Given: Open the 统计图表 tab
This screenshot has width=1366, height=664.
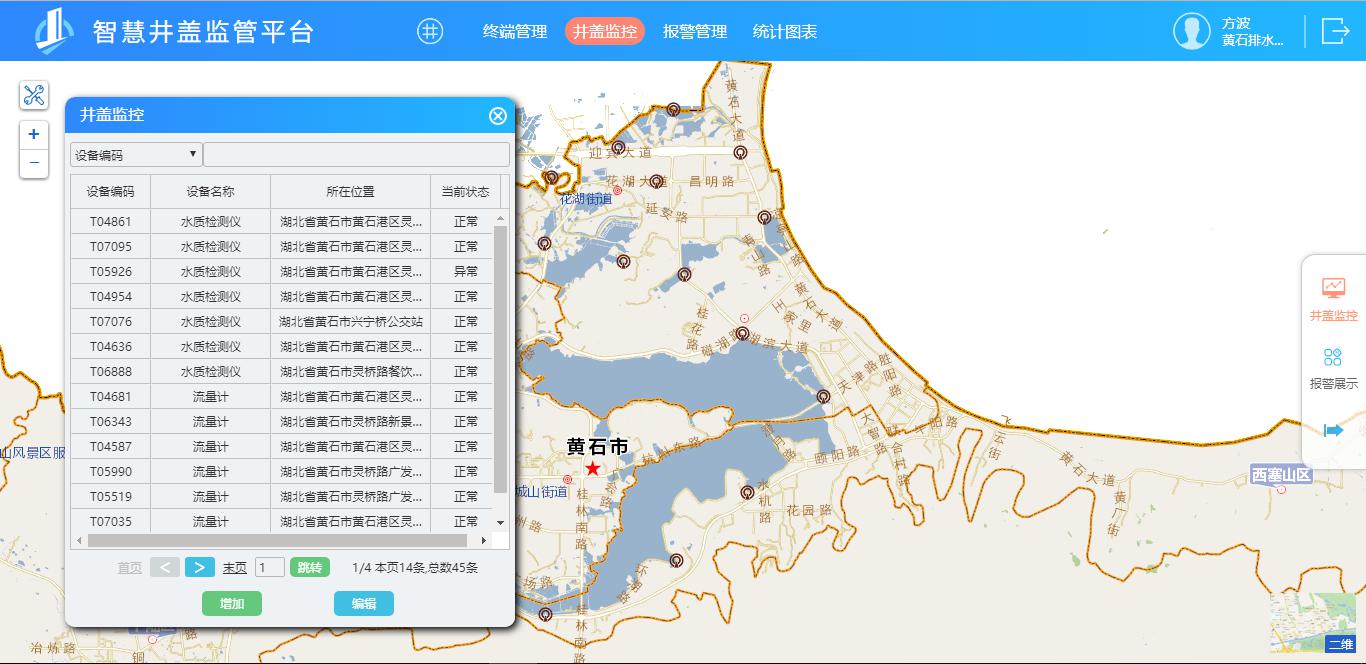Looking at the screenshot, I should pos(785,31).
